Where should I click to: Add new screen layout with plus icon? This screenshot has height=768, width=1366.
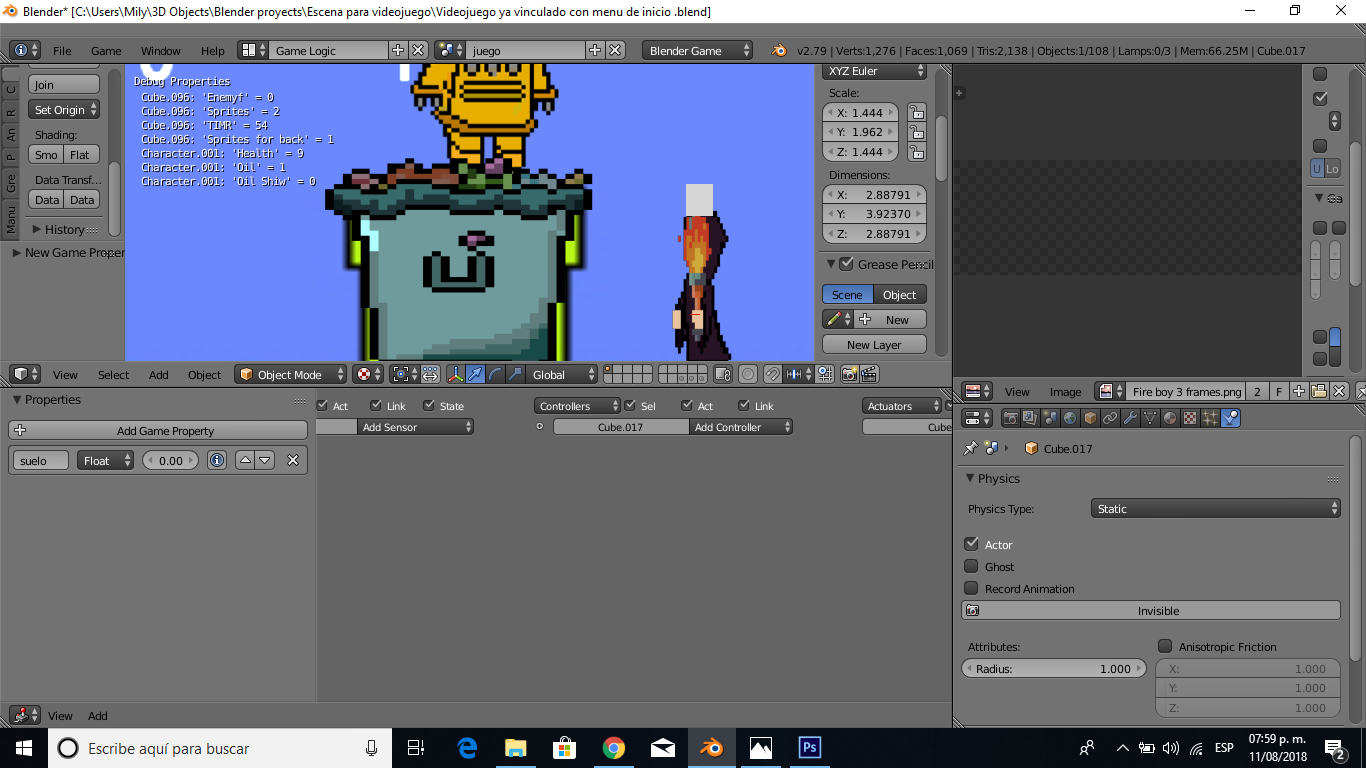coord(398,50)
